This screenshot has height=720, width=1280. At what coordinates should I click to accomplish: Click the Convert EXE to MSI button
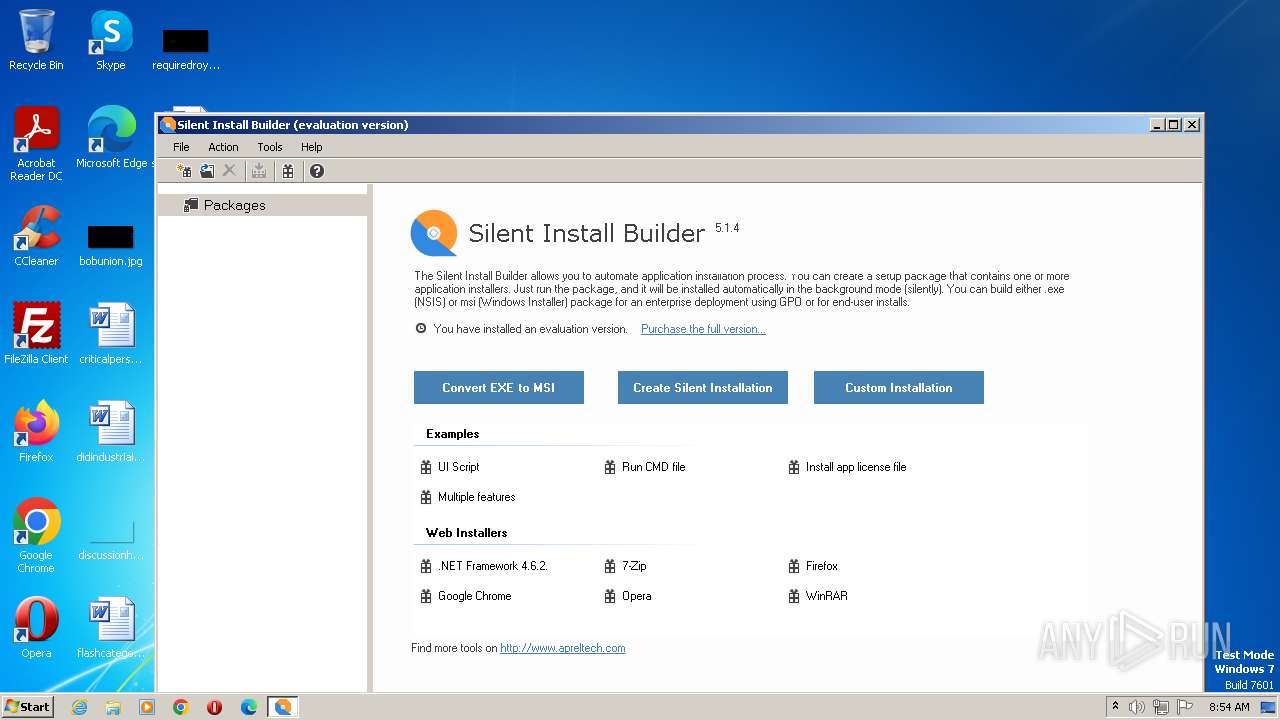click(x=499, y=388)
